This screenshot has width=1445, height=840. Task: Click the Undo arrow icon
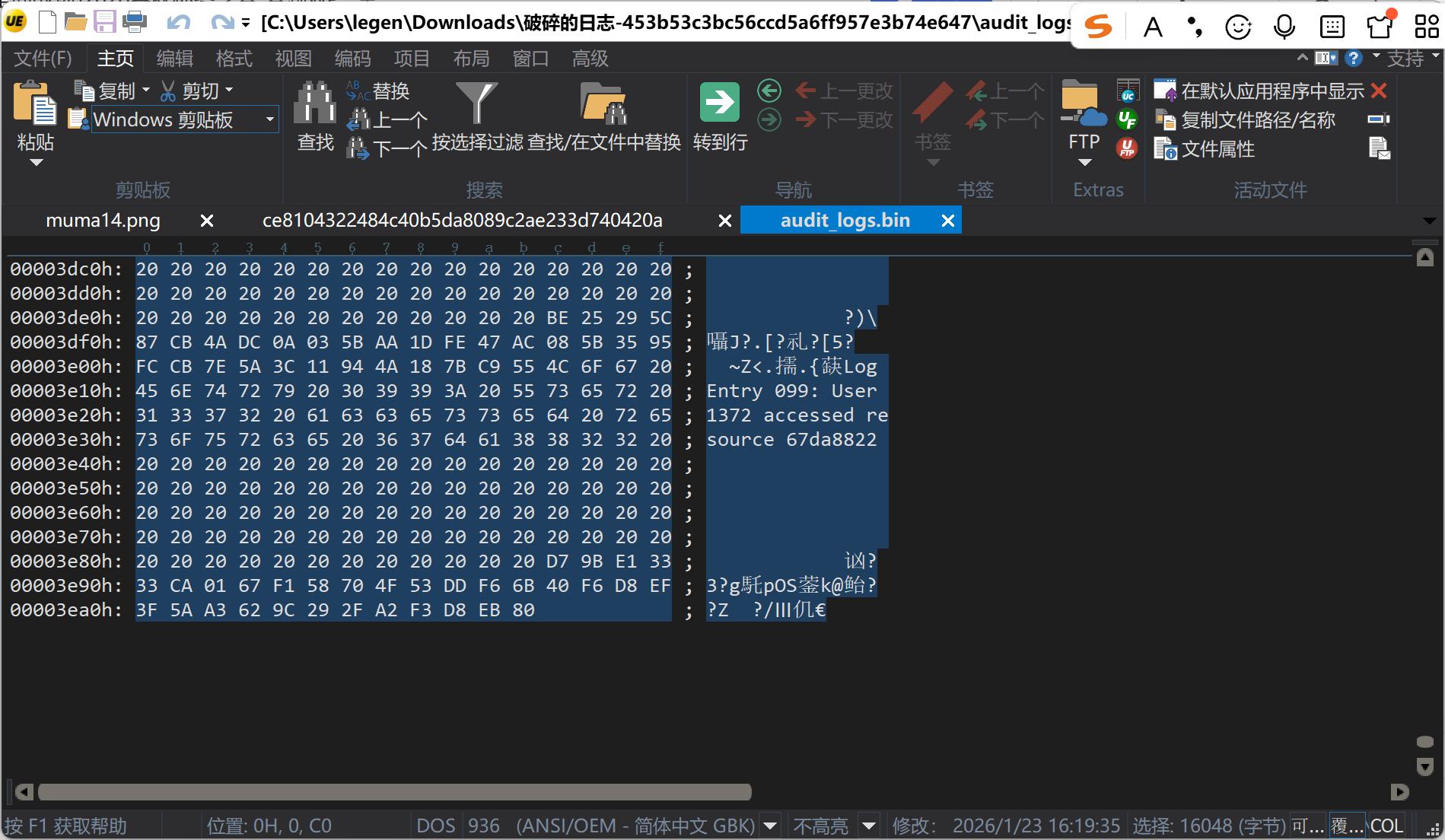click(x=179, y=23)
